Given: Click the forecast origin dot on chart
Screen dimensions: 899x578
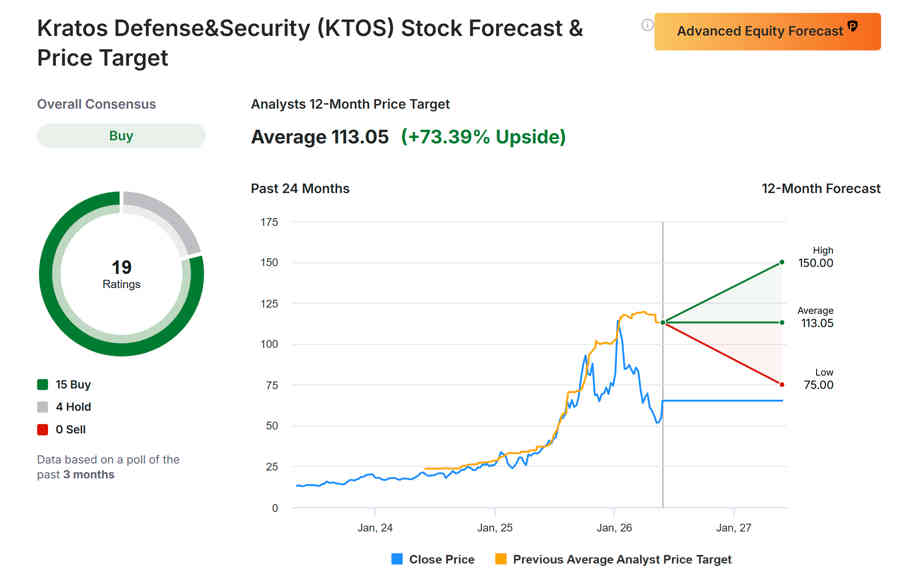Looking at the screenshot, I should [x=663, y=323].
